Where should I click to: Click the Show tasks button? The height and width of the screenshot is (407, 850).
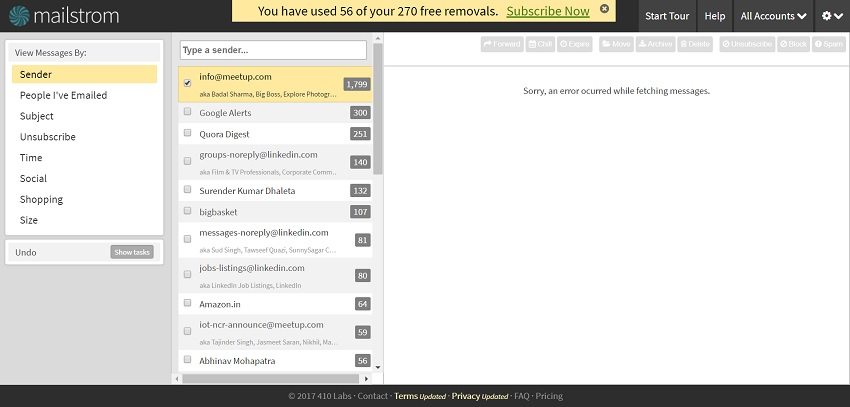pyautogui.click(x=132, y=252)
